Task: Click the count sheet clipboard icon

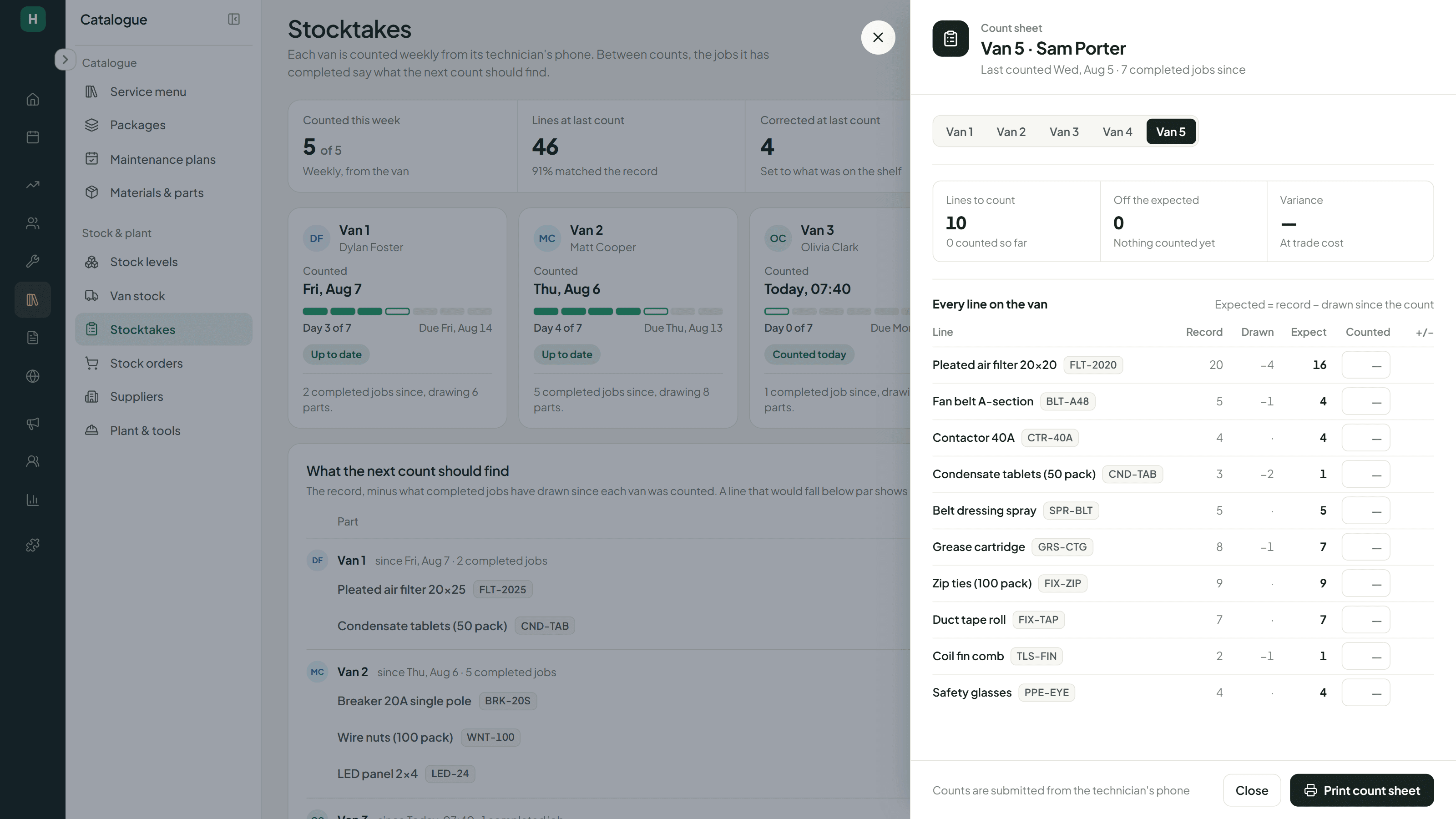Action: [x=950, y=38]
